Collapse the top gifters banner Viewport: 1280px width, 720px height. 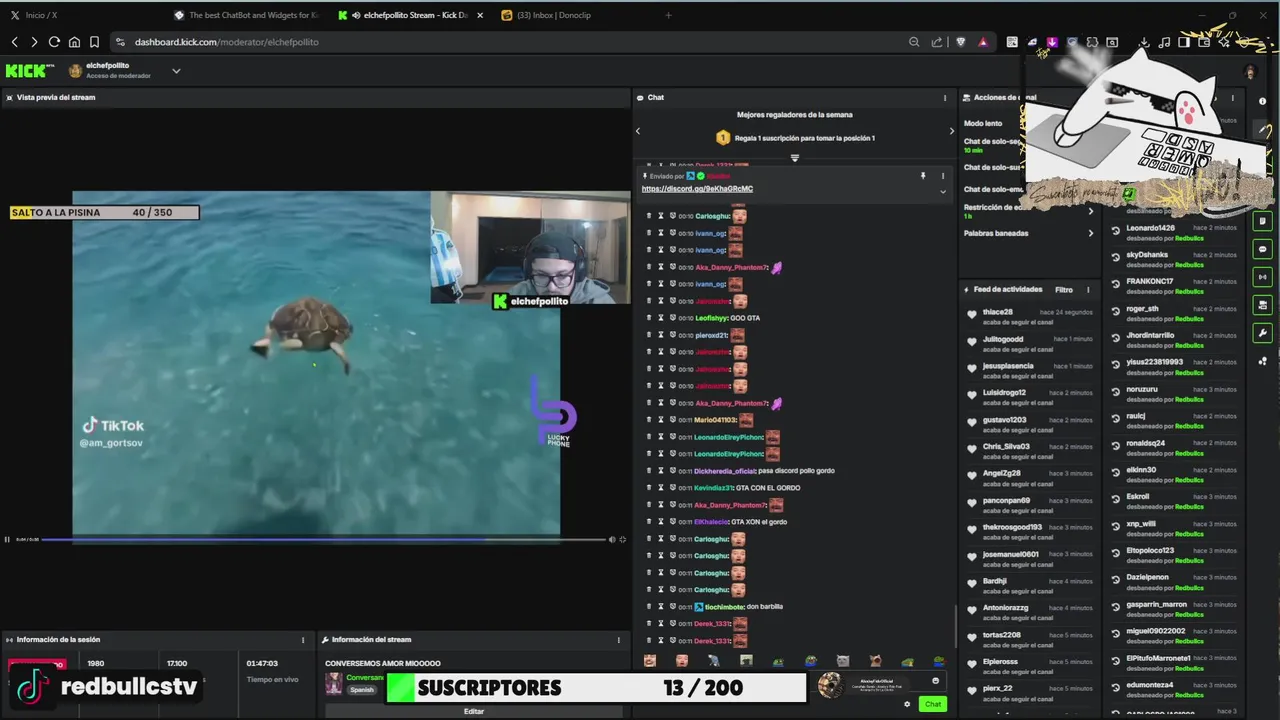coord(795,158)
